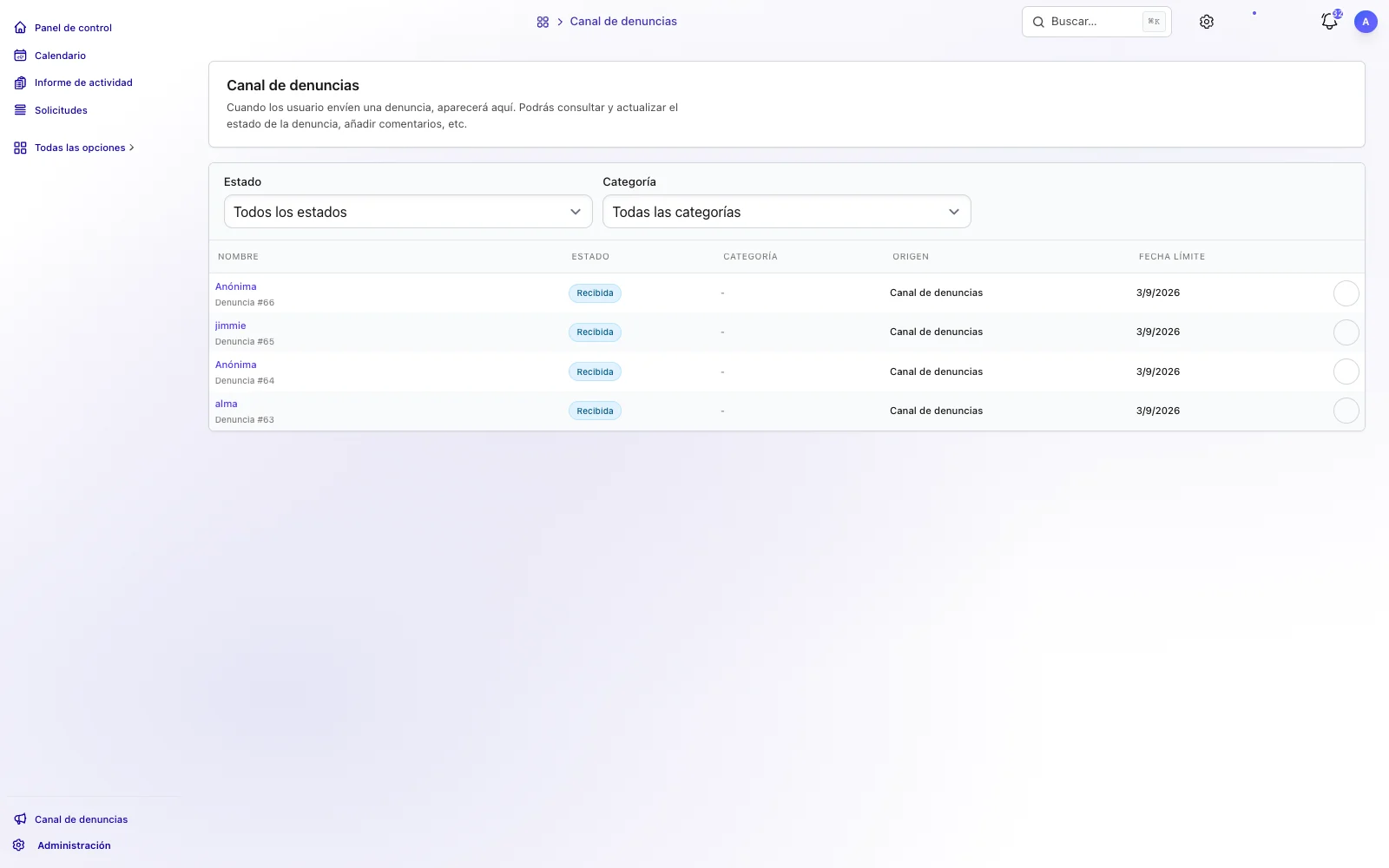Click the home icon beside Panel de control
Image resolution: width=1389 pixels, height=868 pixels.
[20, 28]
